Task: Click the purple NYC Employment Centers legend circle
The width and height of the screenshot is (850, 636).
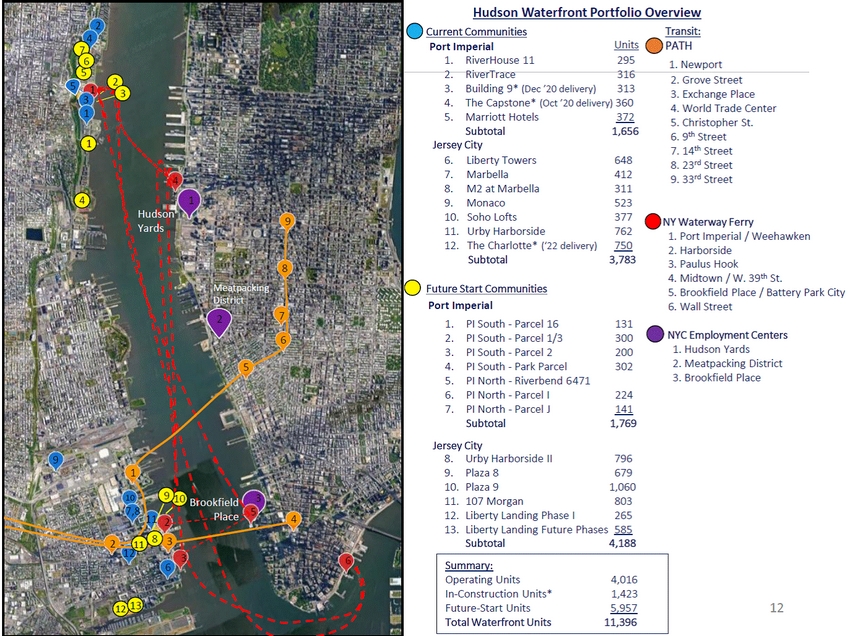Action: [655, 334]
